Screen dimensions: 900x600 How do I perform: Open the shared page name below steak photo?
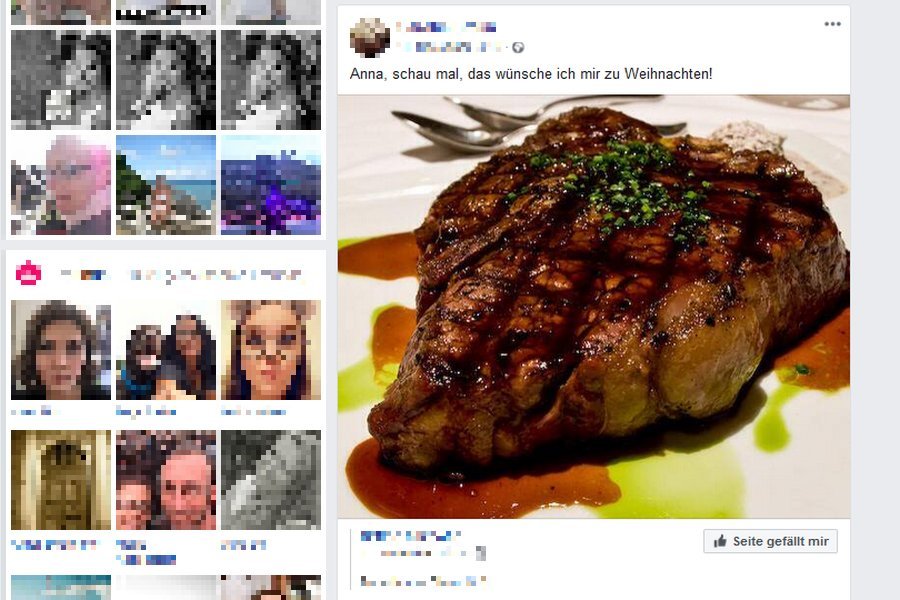pos(410,536)
